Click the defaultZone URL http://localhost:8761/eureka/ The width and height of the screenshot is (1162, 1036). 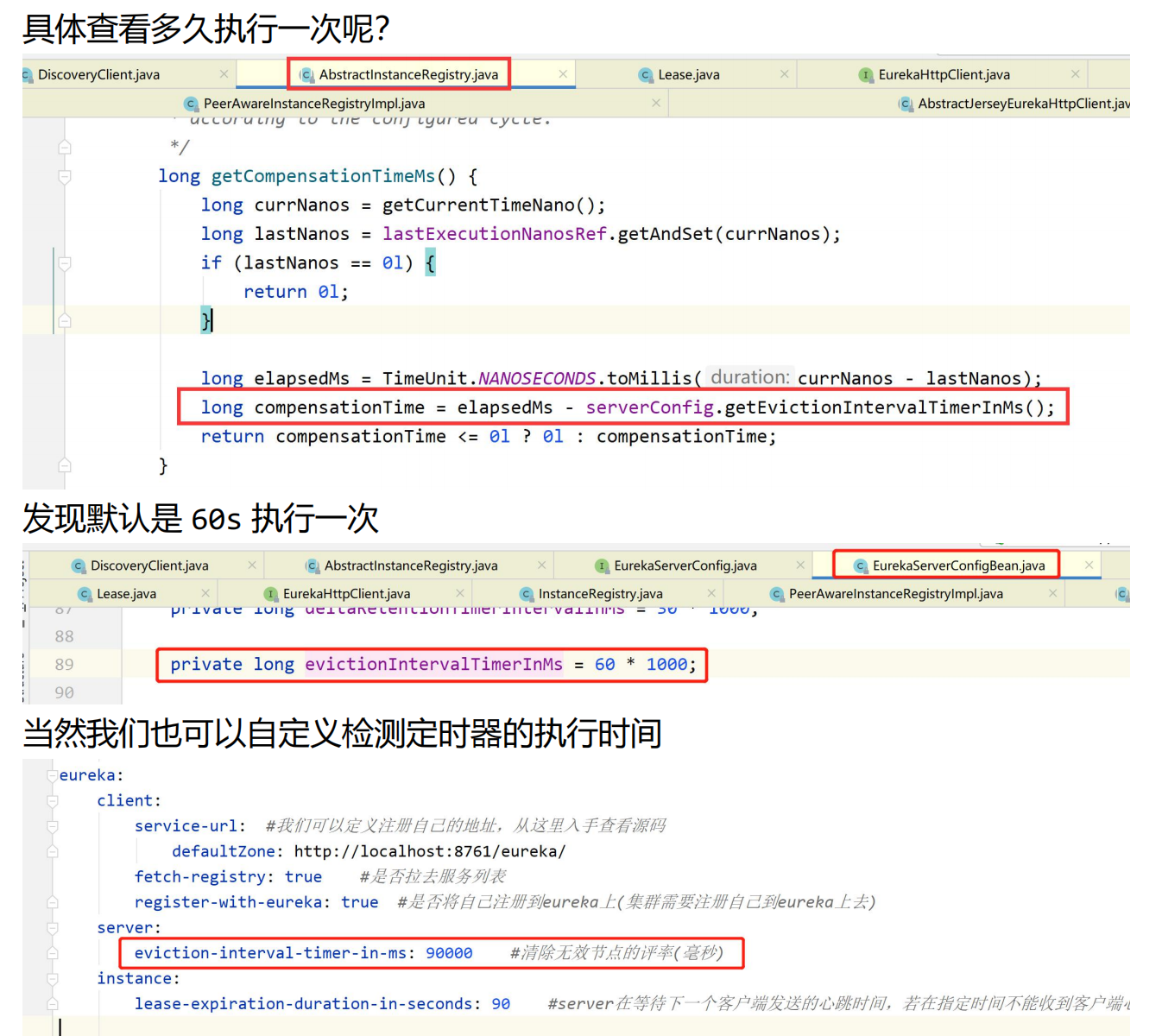(430, 851)
